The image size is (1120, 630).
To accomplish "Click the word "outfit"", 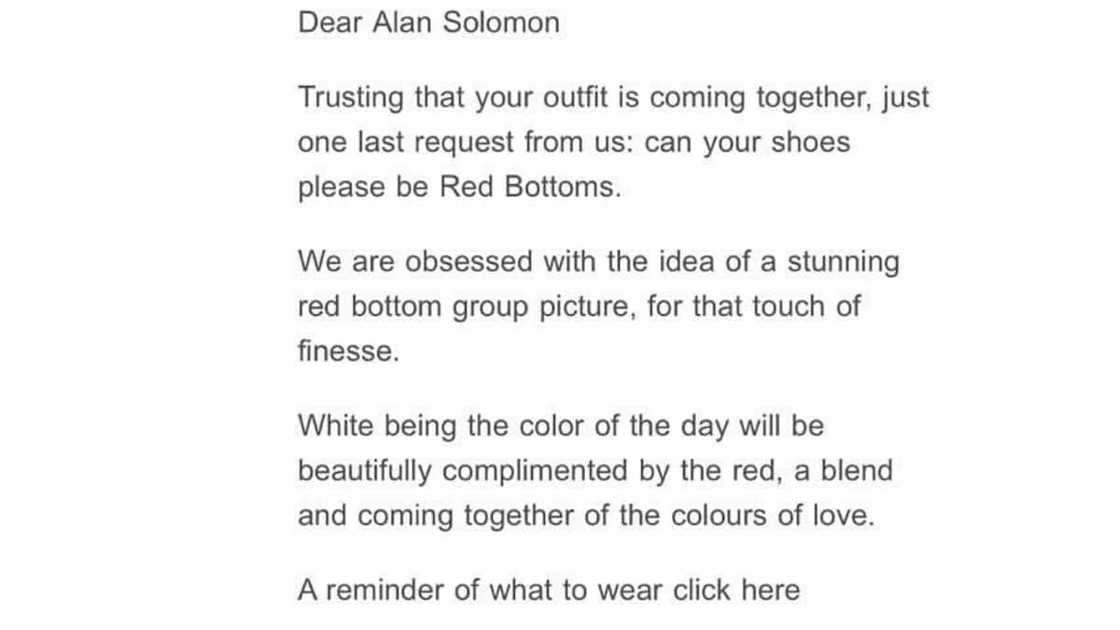I will [x=542, y=98].
